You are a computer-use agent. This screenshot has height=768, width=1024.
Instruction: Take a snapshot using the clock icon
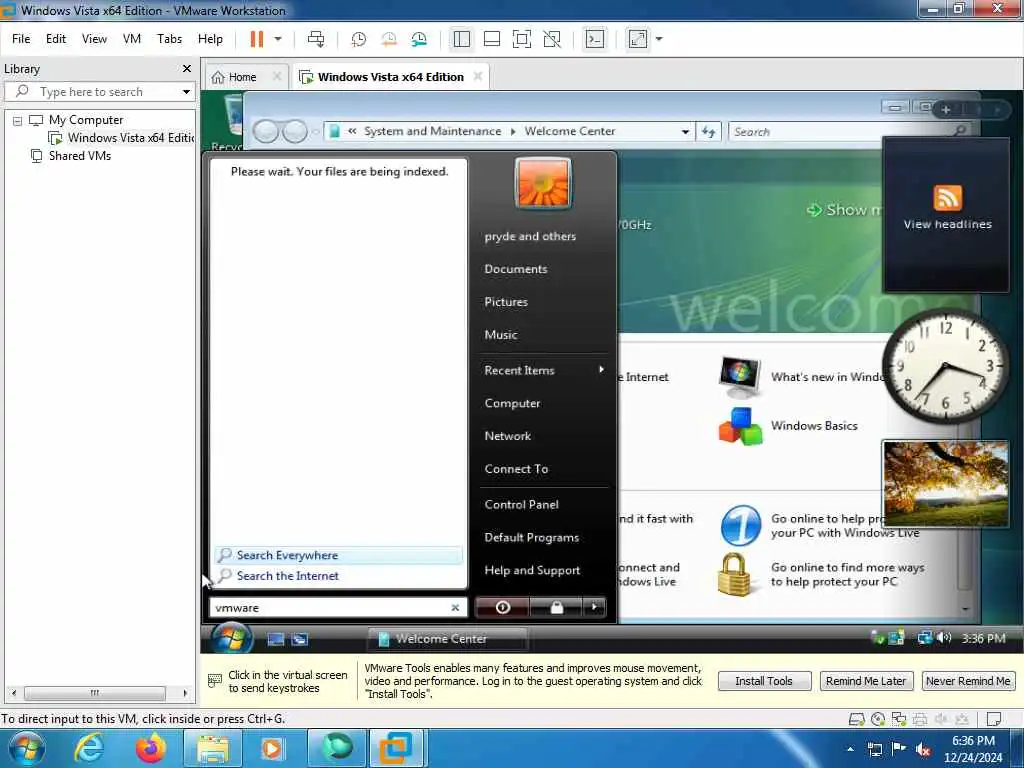click(x=358, y=39)
